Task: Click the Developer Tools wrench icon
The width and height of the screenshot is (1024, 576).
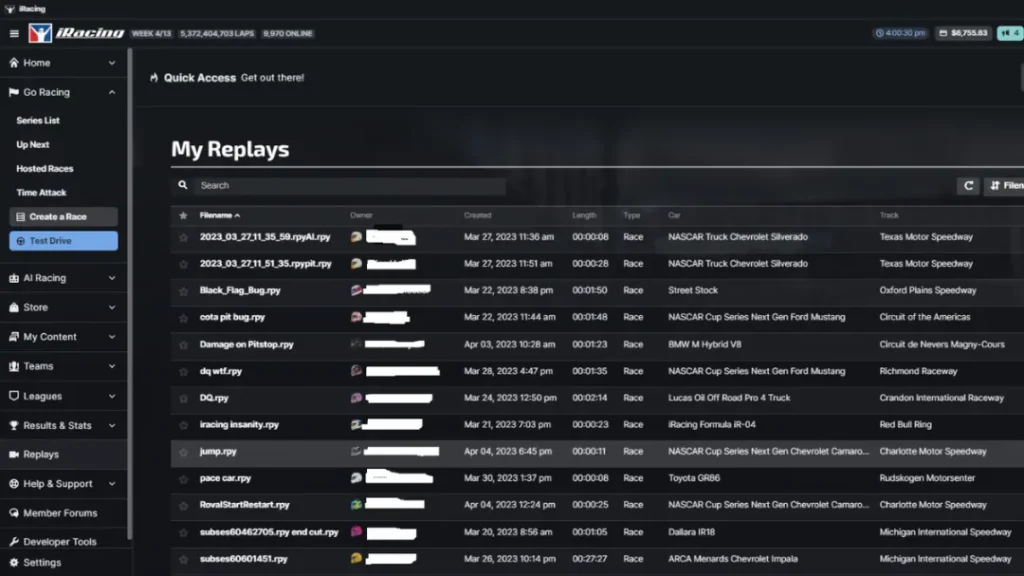Action: [14, 541]
